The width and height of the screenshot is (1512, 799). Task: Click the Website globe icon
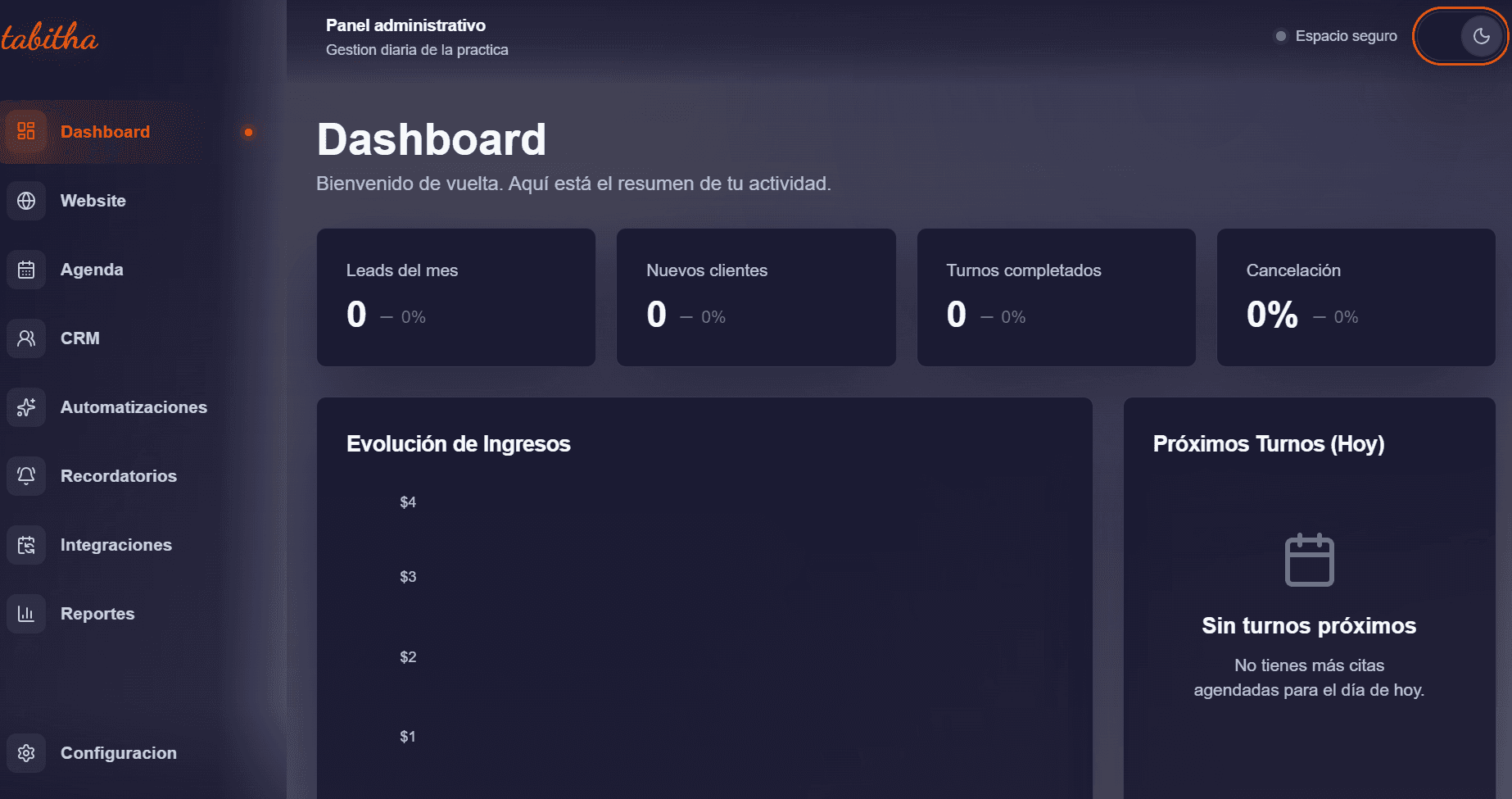26,201
